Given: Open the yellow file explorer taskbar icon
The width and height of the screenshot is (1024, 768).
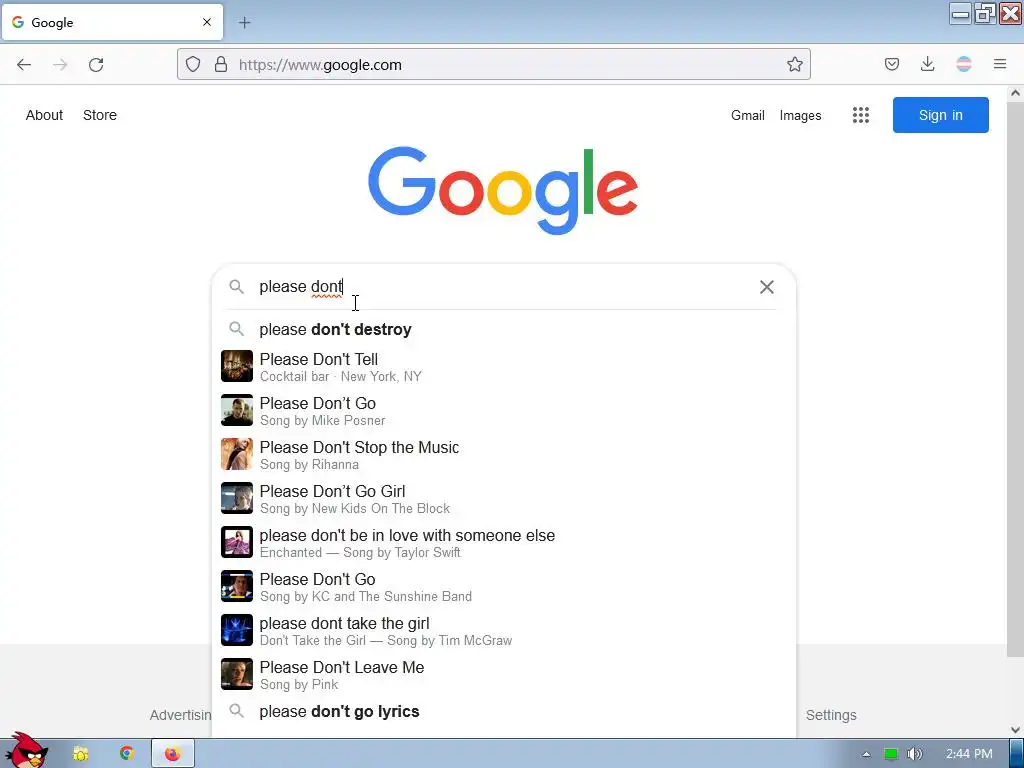Looking at the screenshot, I should click(x=81, y=754).
